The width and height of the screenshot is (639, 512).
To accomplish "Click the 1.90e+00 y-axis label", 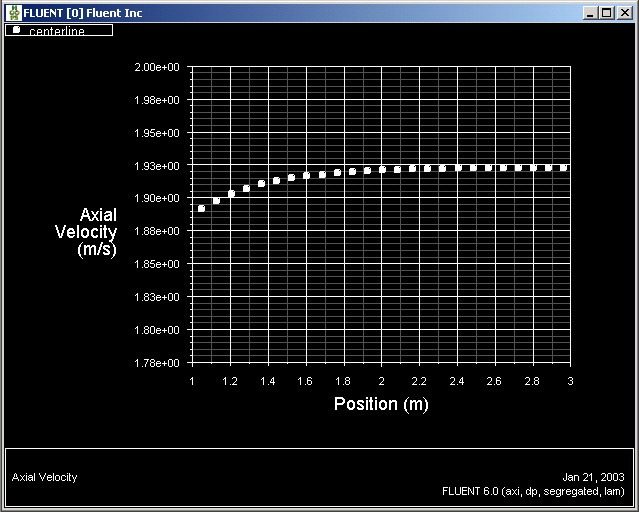I will (x=157, y=198).
